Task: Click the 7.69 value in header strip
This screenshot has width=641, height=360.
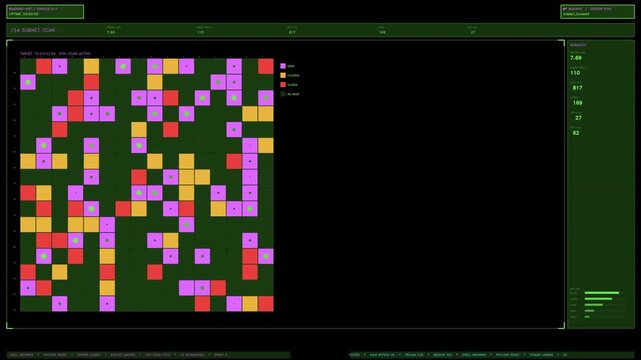Action: click(x=111, y=32)
